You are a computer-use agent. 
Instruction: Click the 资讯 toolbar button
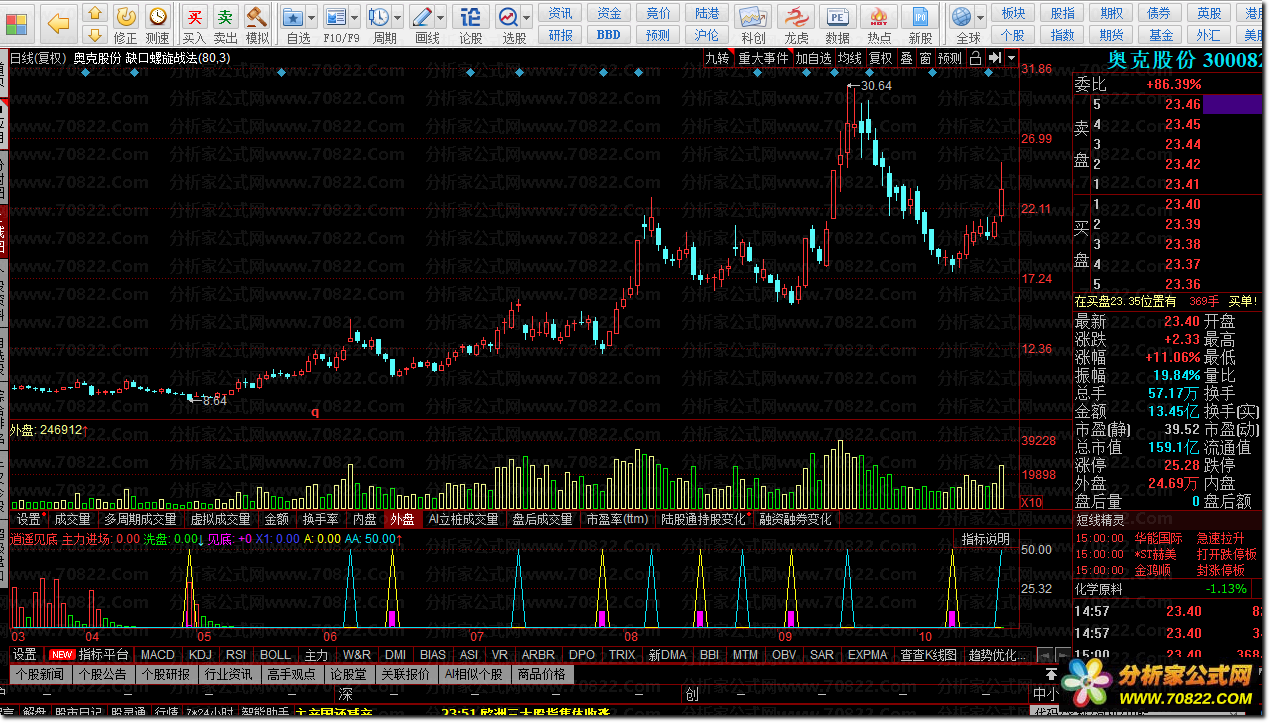[561, 13]
